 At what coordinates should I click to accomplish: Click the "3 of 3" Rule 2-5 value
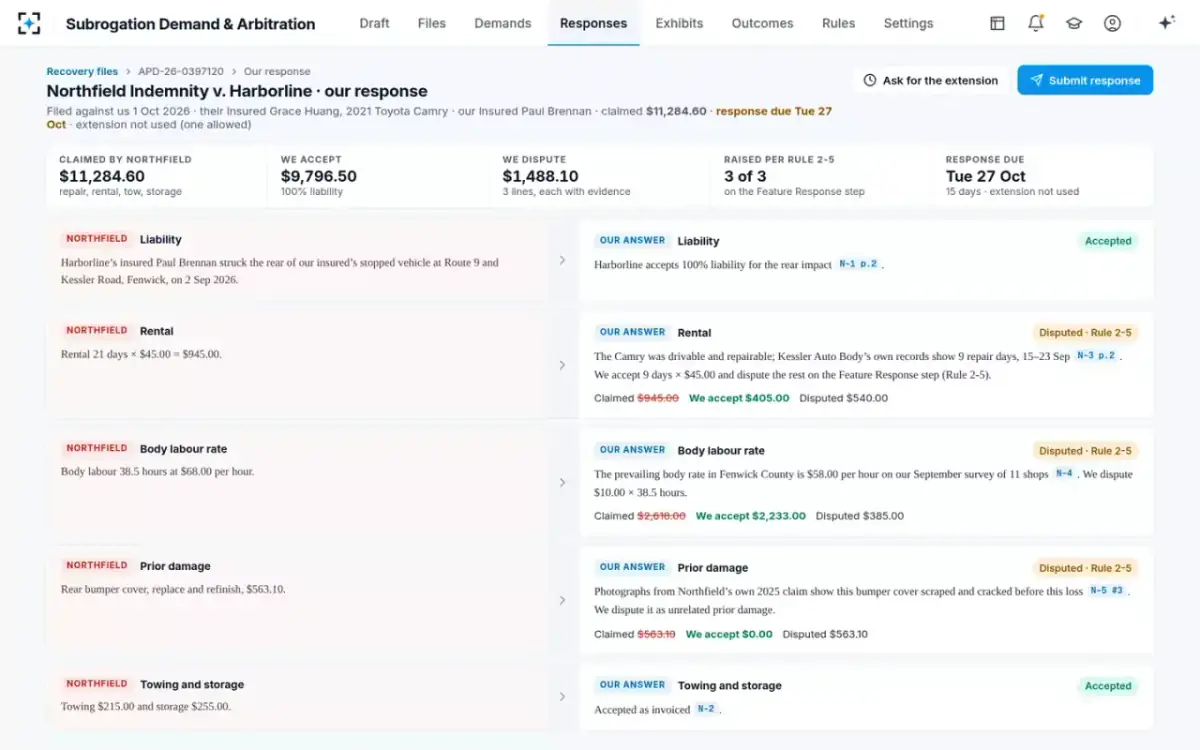tap(745, 176)
